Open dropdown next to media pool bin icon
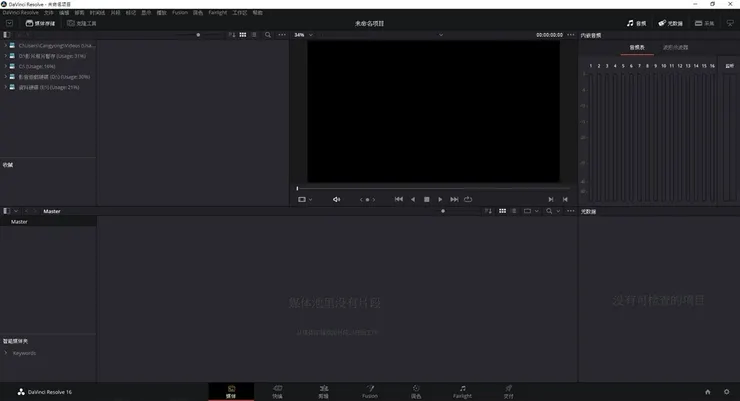The height and width of the screenshot is (401, 740). click(16, 211)
